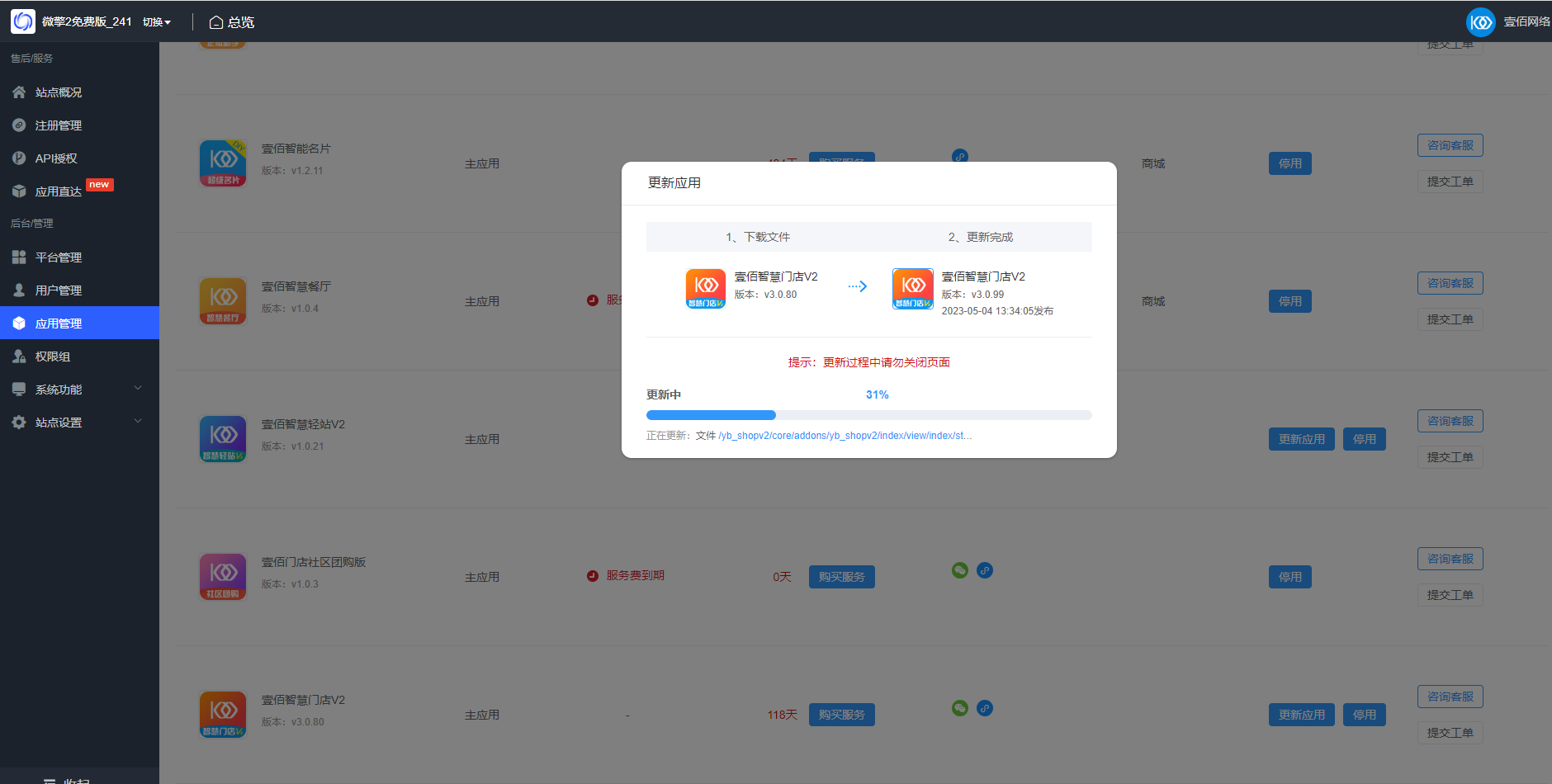Click 停用 for 壹佰门店社区团购版
The height and width of the screenshot is (784, 1552).
[x=1290, y=577]
